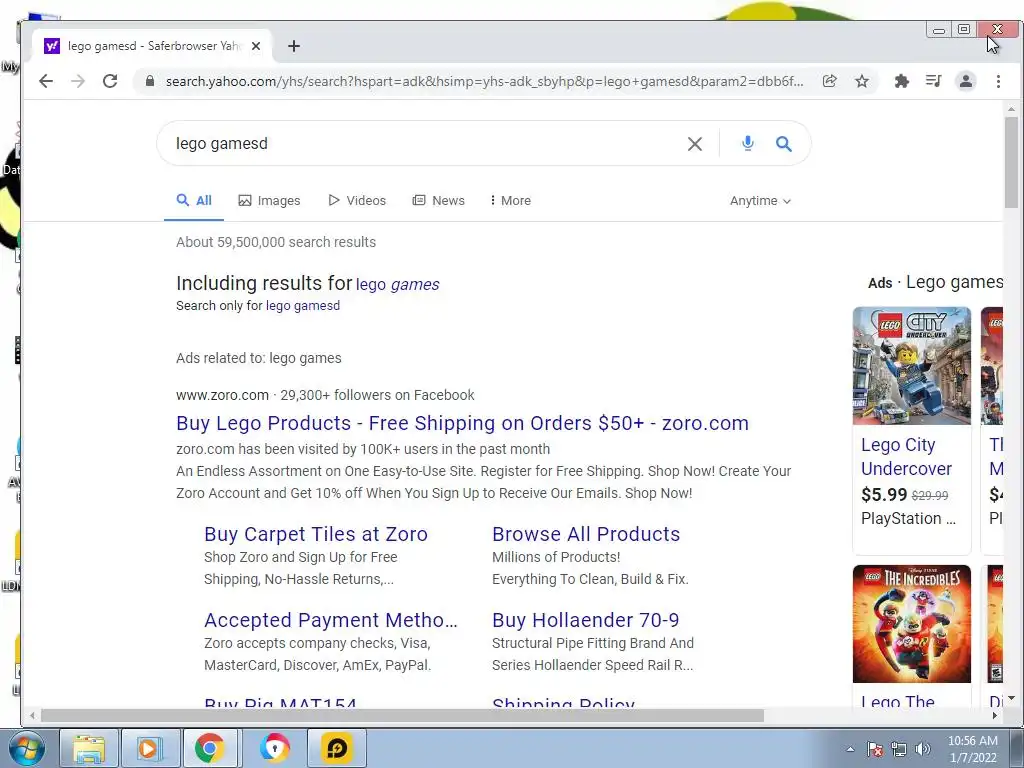Open the Extensions puzzle icon
Screen dimensions: 1024x768
click(901, 81)
